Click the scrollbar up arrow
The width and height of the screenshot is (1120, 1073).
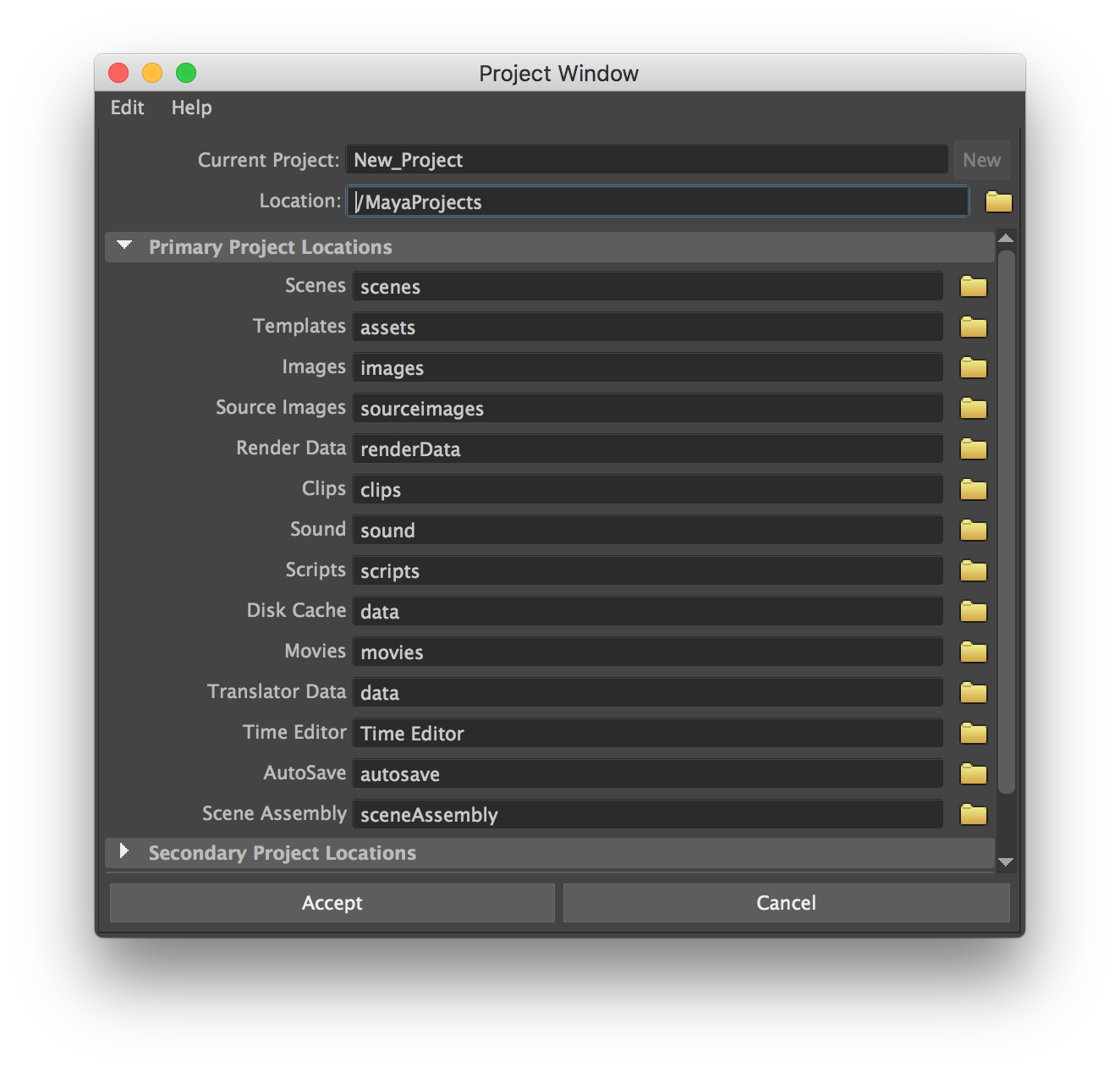1006,239
